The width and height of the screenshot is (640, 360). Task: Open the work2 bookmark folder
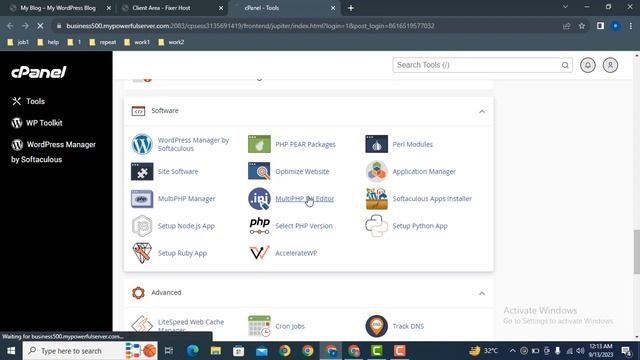[171, 42]
